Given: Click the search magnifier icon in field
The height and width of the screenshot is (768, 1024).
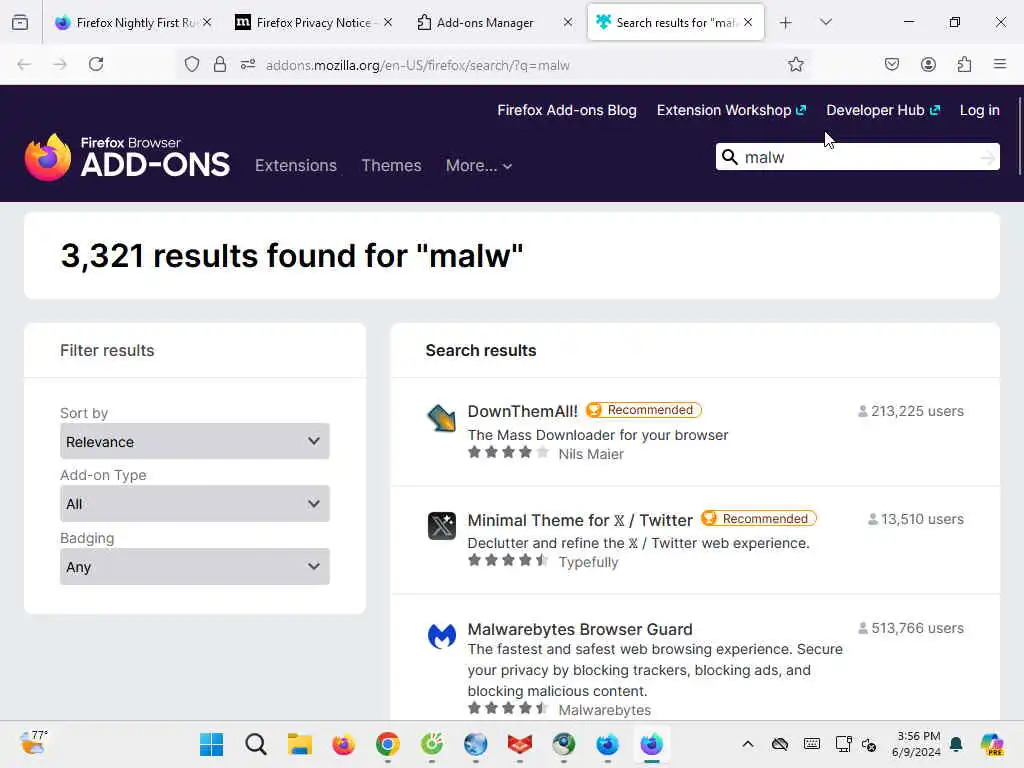Looking at the screenshot, I should (729, 157).
